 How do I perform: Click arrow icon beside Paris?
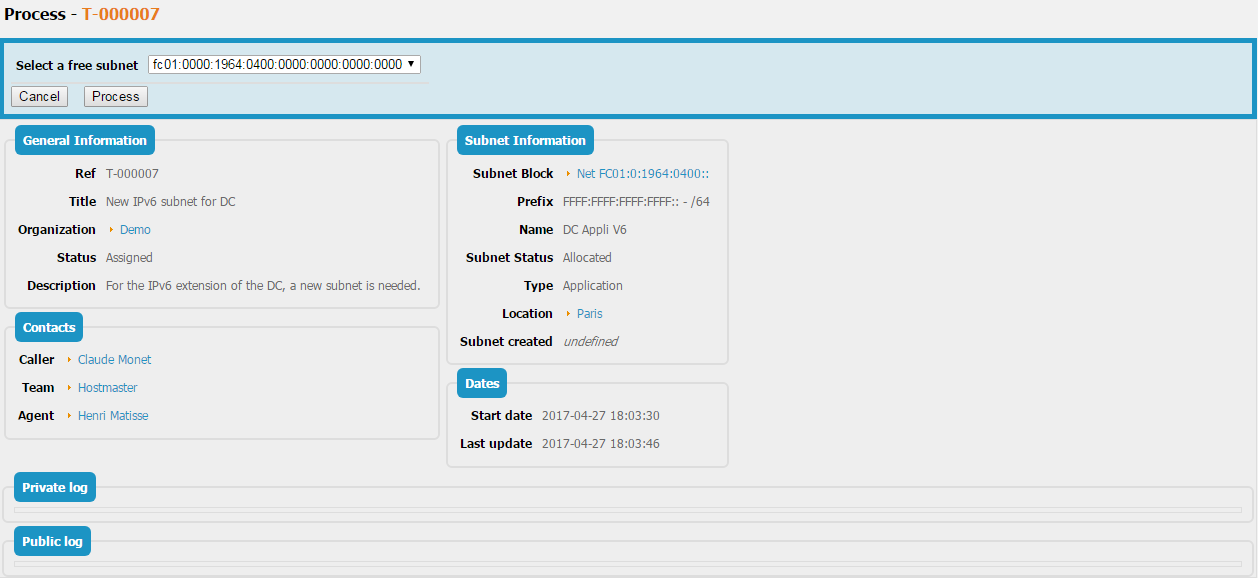[x=568, y=314]
